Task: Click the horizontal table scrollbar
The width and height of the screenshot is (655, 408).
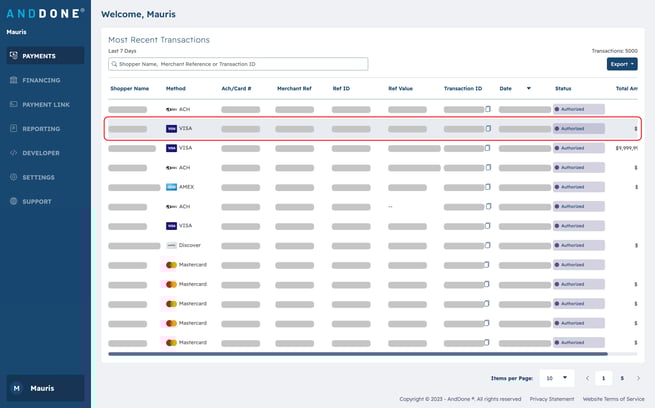Action: (357, 354)
